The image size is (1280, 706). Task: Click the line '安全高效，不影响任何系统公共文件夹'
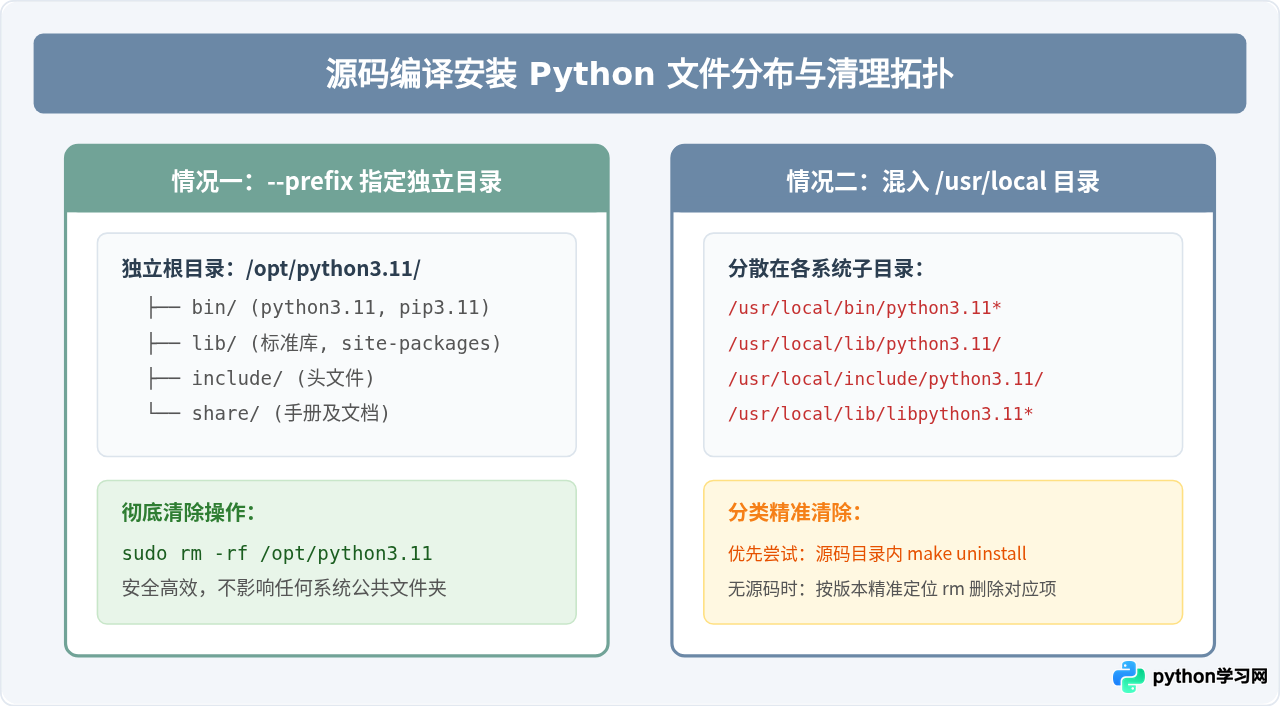[x=284, y=588]
